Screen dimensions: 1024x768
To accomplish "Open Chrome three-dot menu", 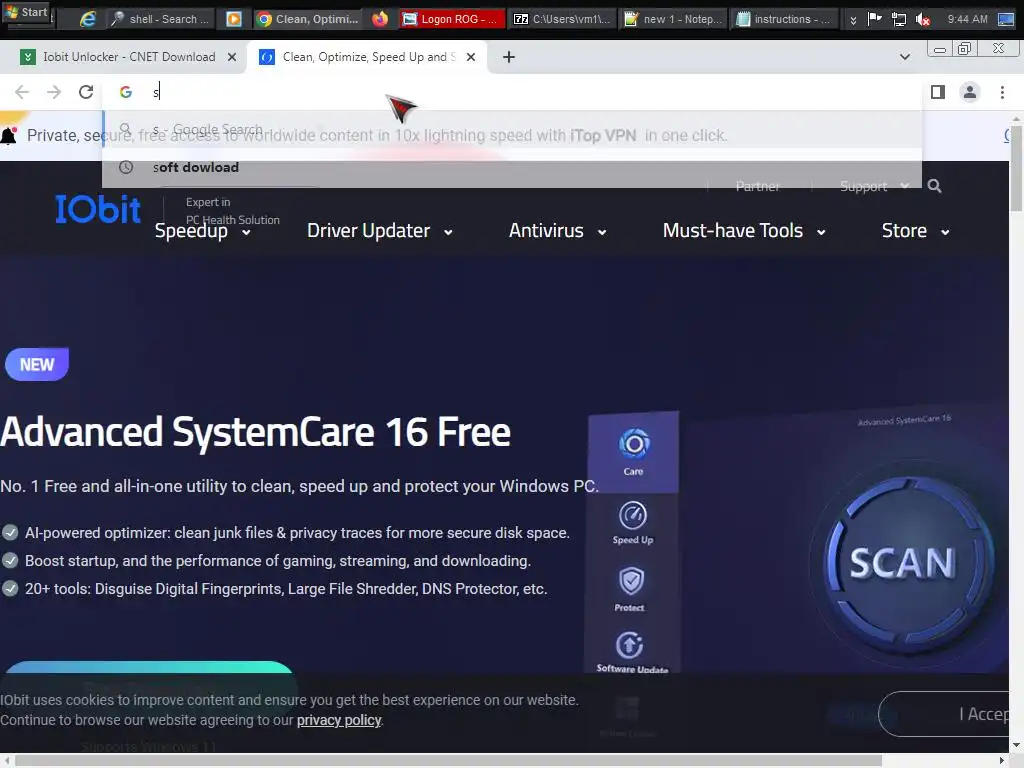I will coord(1002,92).
